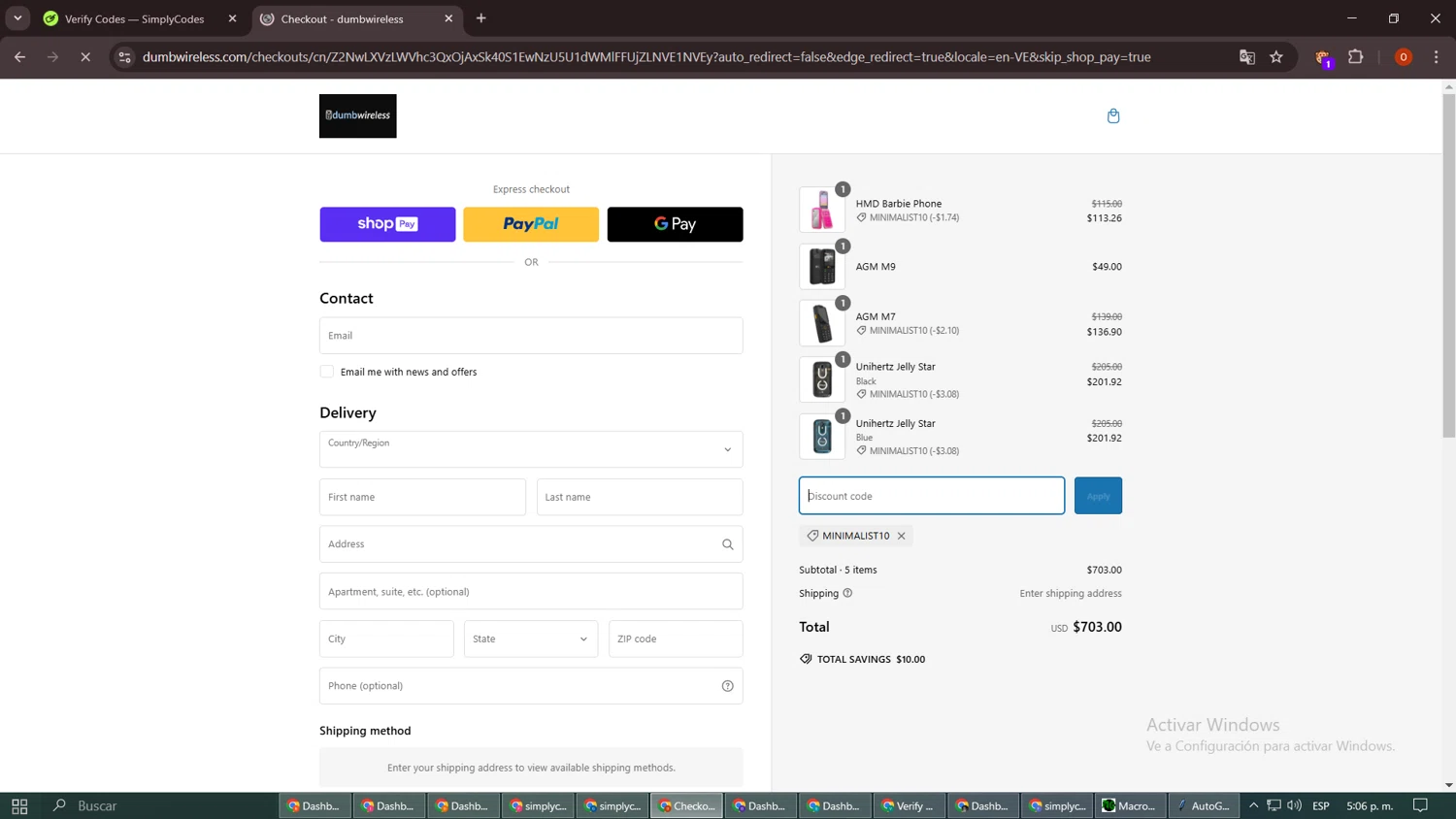Click the 5:06 p. m. clock
The width and height of the screenshot is (1456, 819).
point(1370,805)
